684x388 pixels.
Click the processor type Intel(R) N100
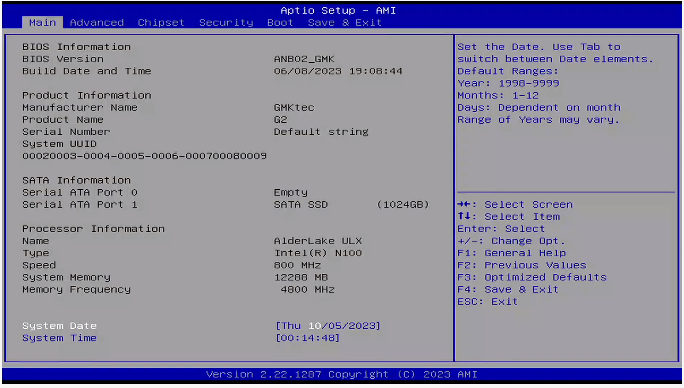click(318, 253)
